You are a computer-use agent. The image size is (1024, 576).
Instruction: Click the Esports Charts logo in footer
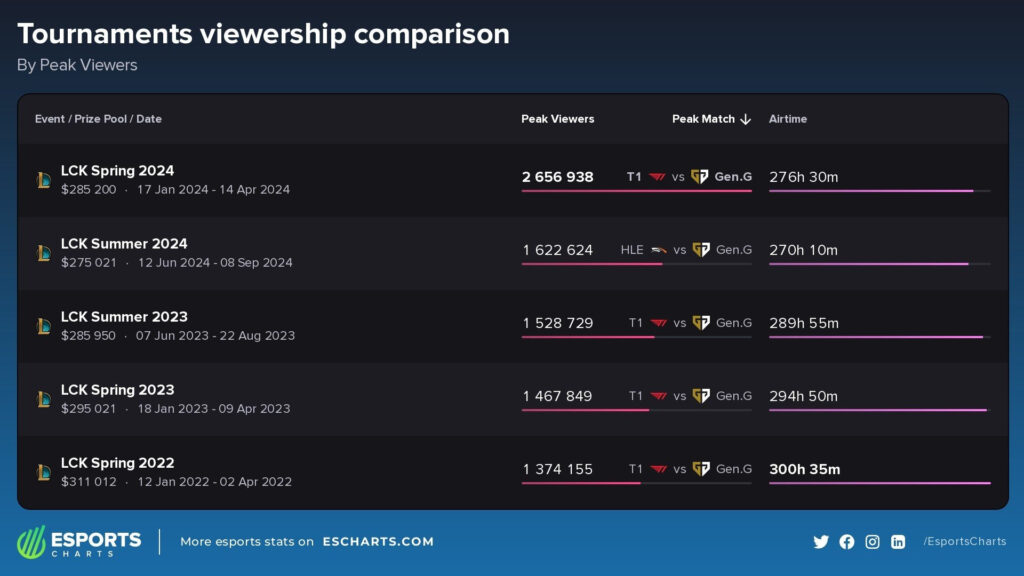coord(80,541)
